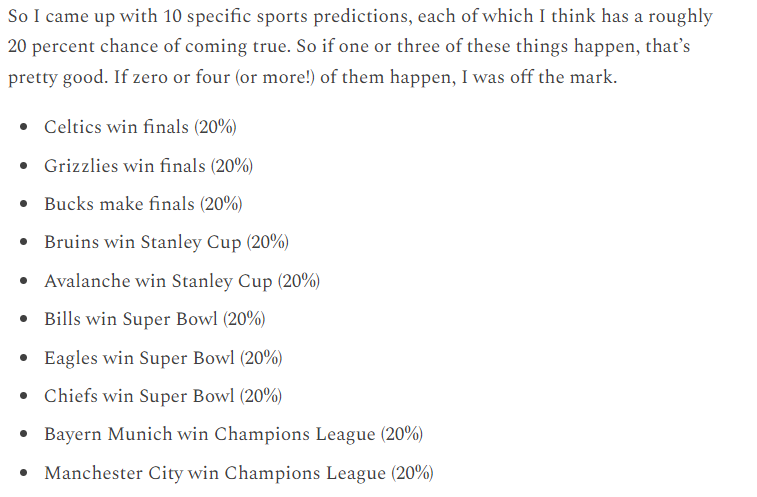Click the Chiefs win Super Bowl line
Viewport: 757px width, 497px height.
[x=163, y=396]
